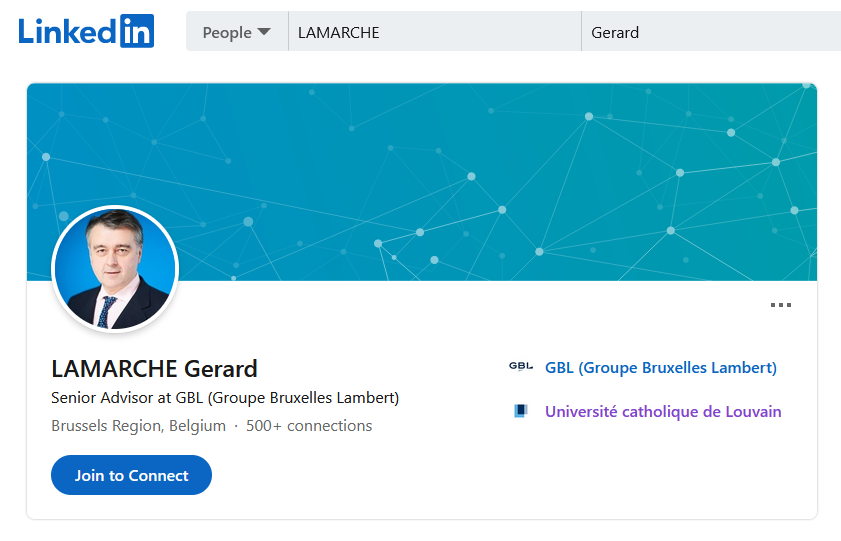Click the Join to Connect button
Image resolution: width=841 pixels, height=541 pixels.
pyautogui.click(x=131, y=475)
